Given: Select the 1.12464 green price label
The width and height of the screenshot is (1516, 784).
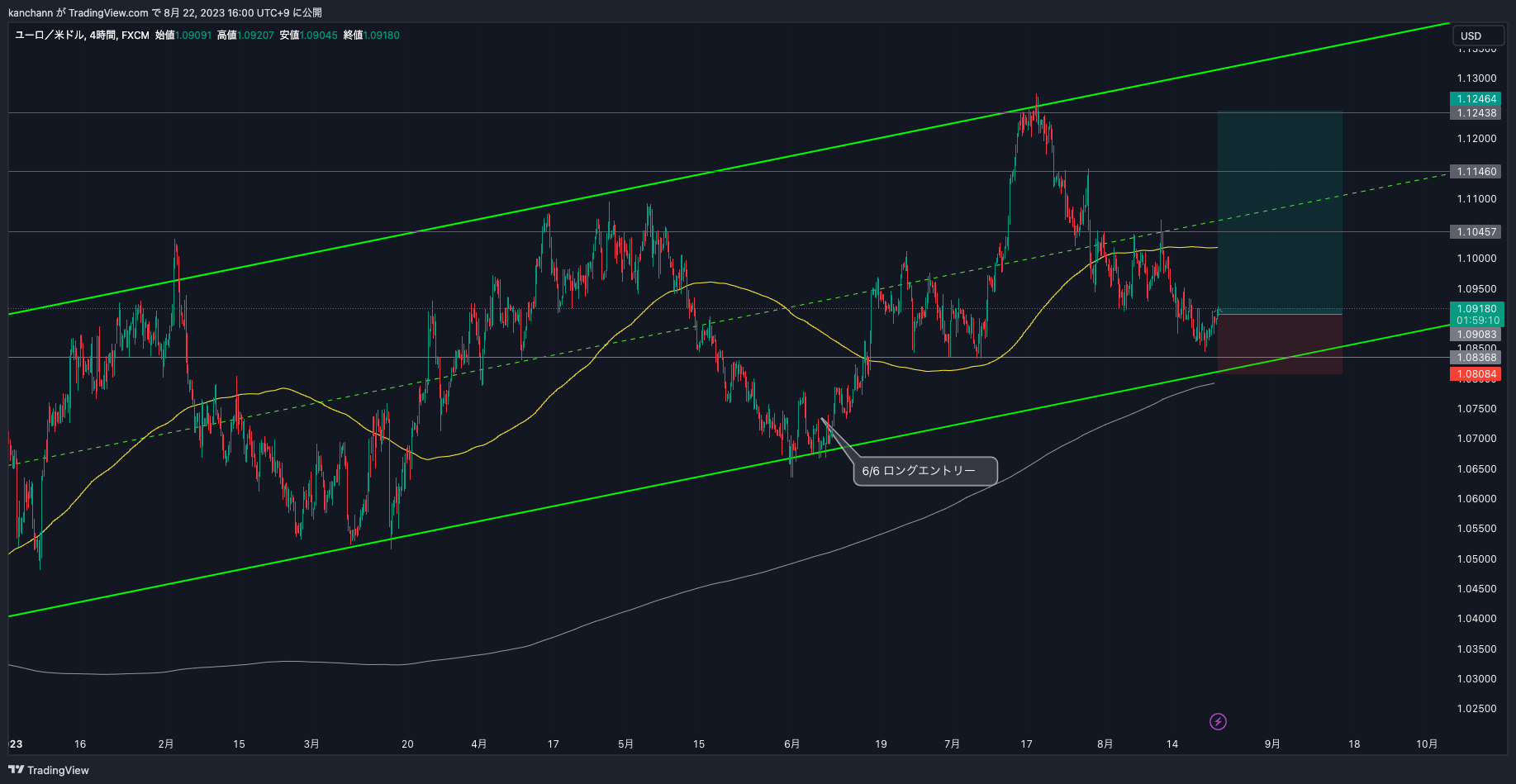Looking at the screenshot, I should [x=1476, y=99].
